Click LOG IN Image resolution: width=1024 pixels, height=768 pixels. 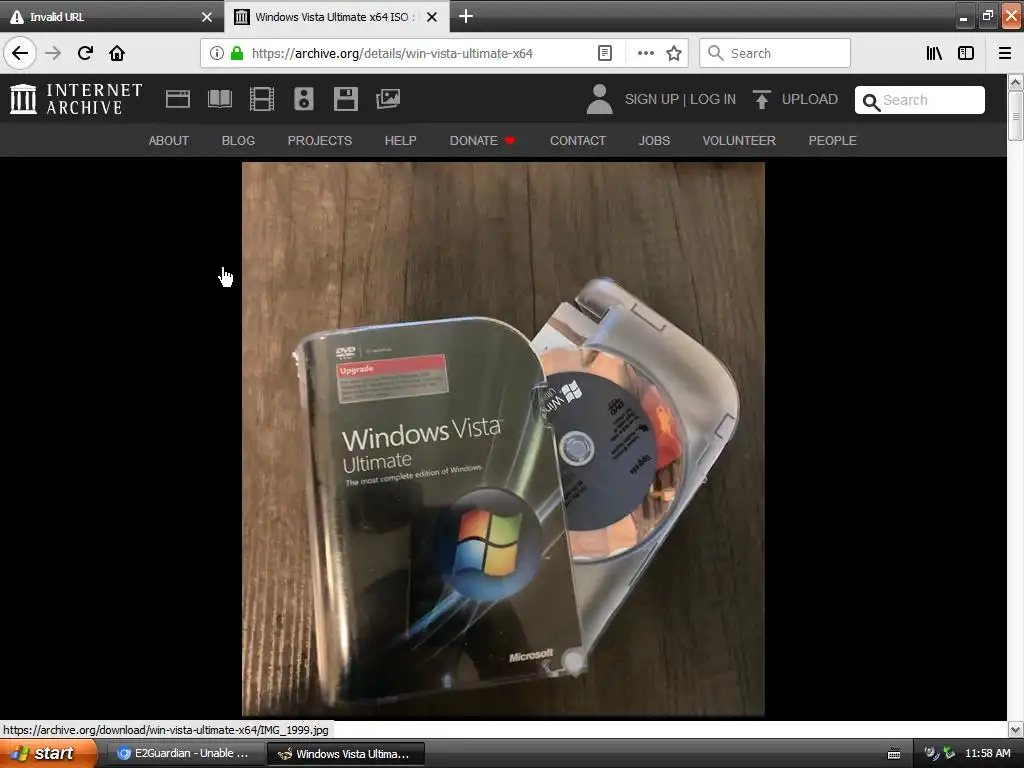click(x=712, y=99)
